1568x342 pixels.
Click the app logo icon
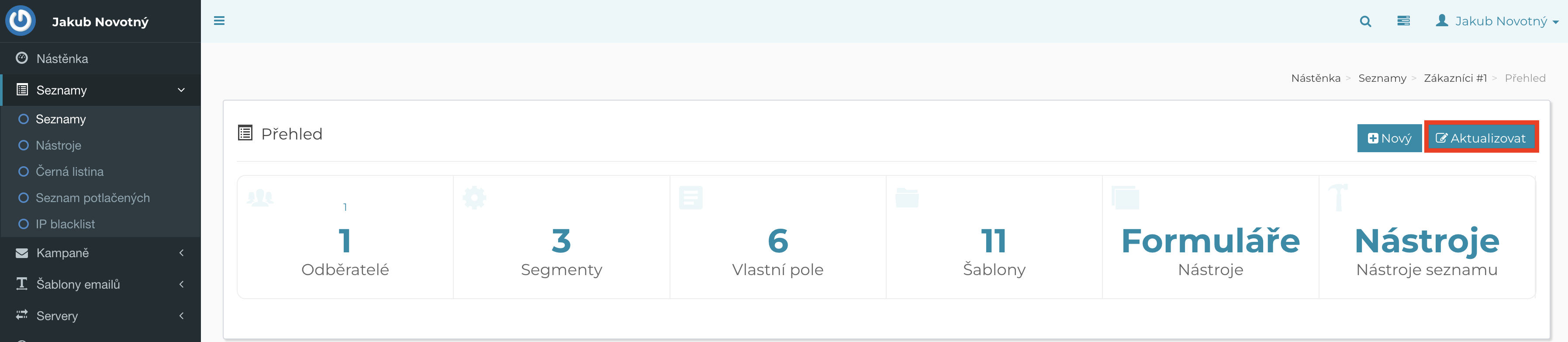21,21
